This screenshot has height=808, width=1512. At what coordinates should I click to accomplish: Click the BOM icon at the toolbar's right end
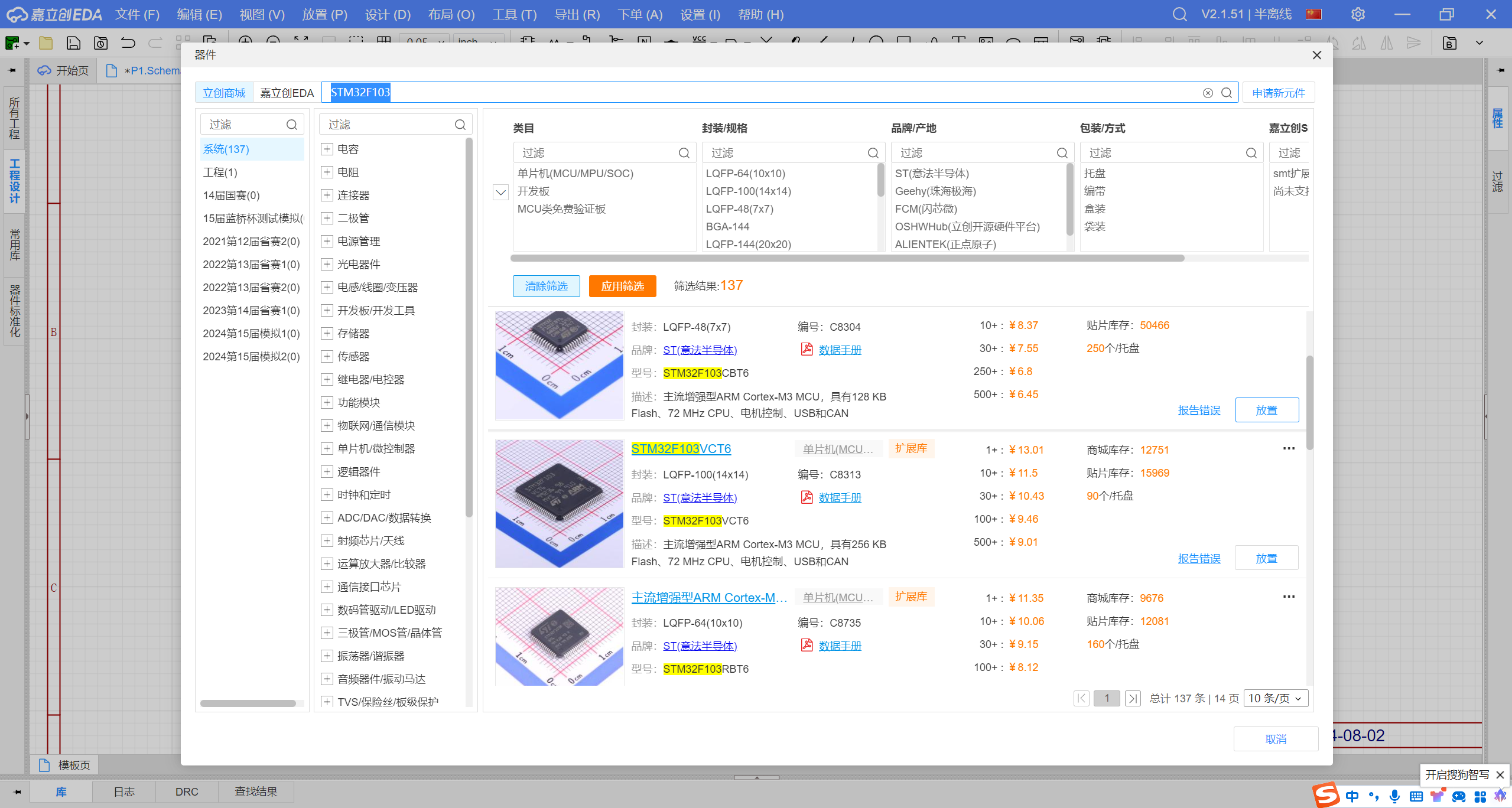coord(1449,43)
